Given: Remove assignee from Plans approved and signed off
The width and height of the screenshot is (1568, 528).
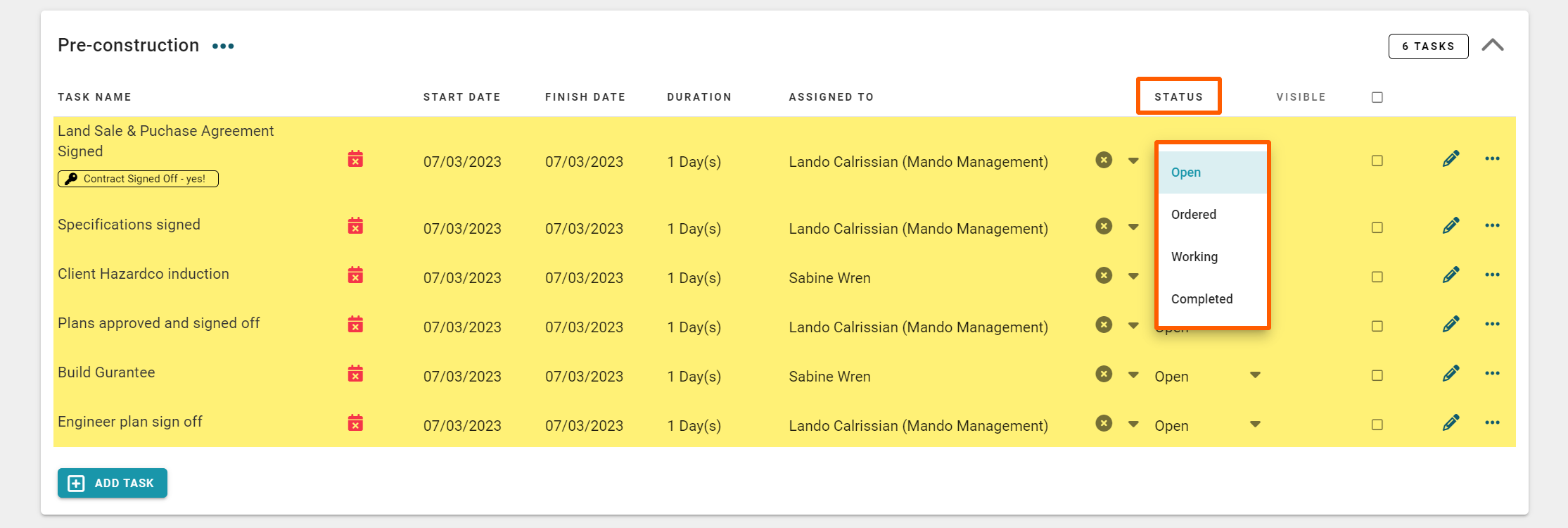Looking at the screenshot, I should click(x=1104, y=325).
